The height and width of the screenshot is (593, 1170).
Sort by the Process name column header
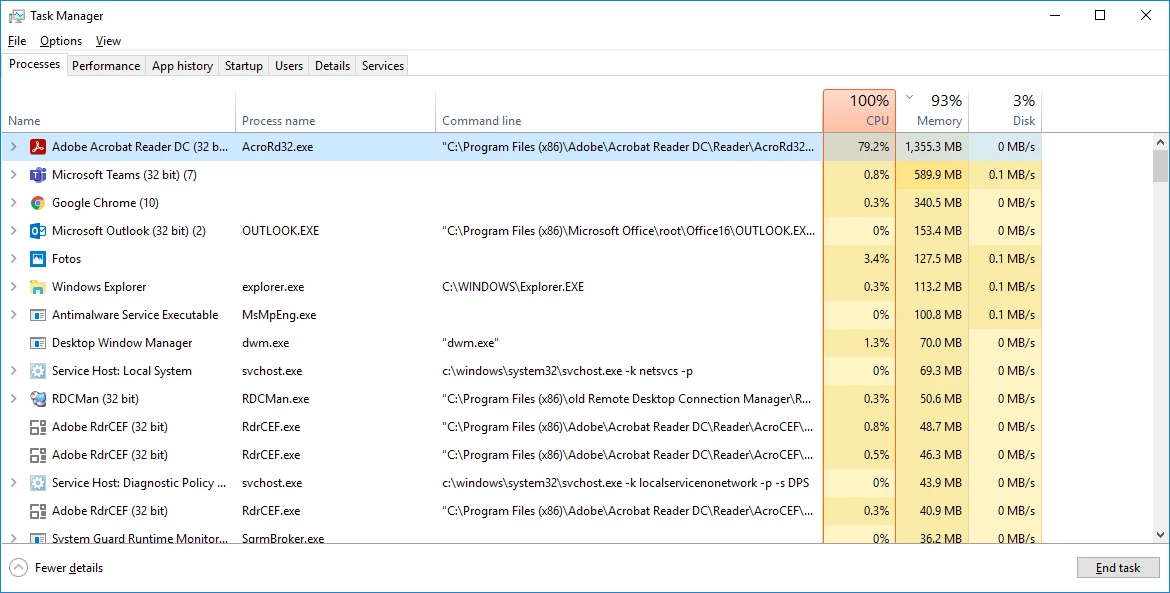[336, 110]
